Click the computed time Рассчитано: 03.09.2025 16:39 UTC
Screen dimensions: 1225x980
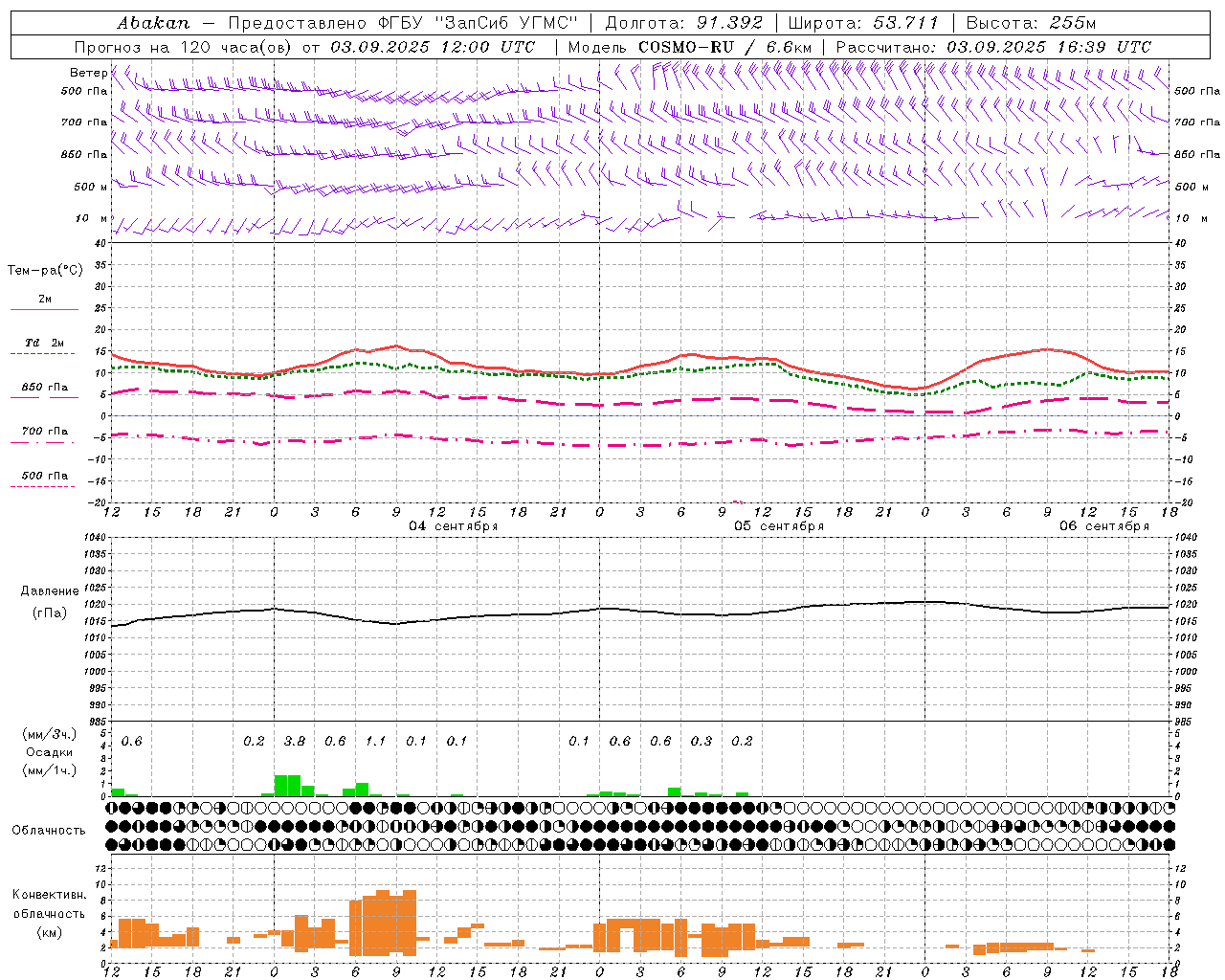tap(993, 47)
